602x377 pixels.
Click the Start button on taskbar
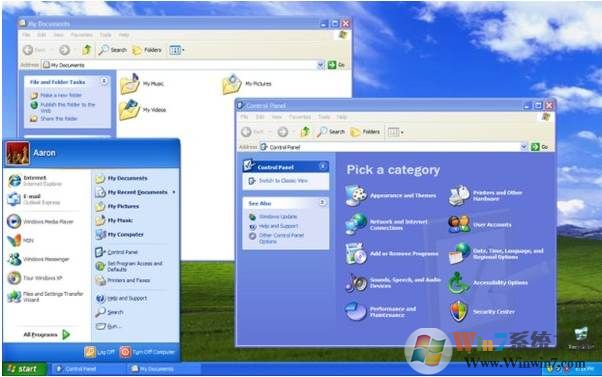pos(24,369)
